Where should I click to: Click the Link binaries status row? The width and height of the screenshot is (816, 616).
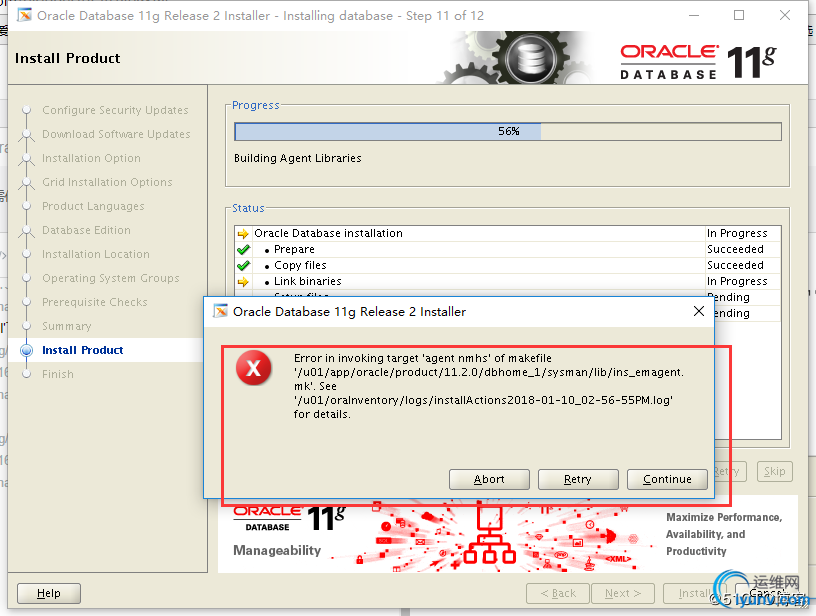[x=508, y=281]
